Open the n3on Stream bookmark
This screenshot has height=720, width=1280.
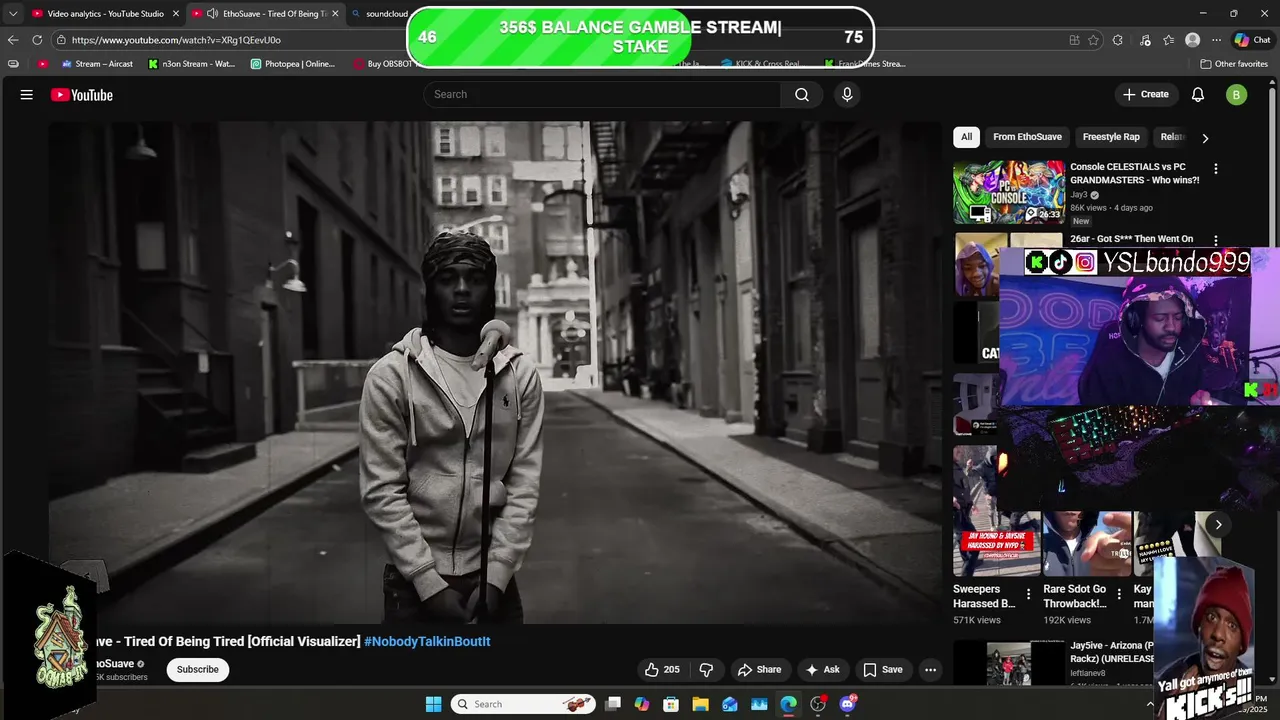191,64
